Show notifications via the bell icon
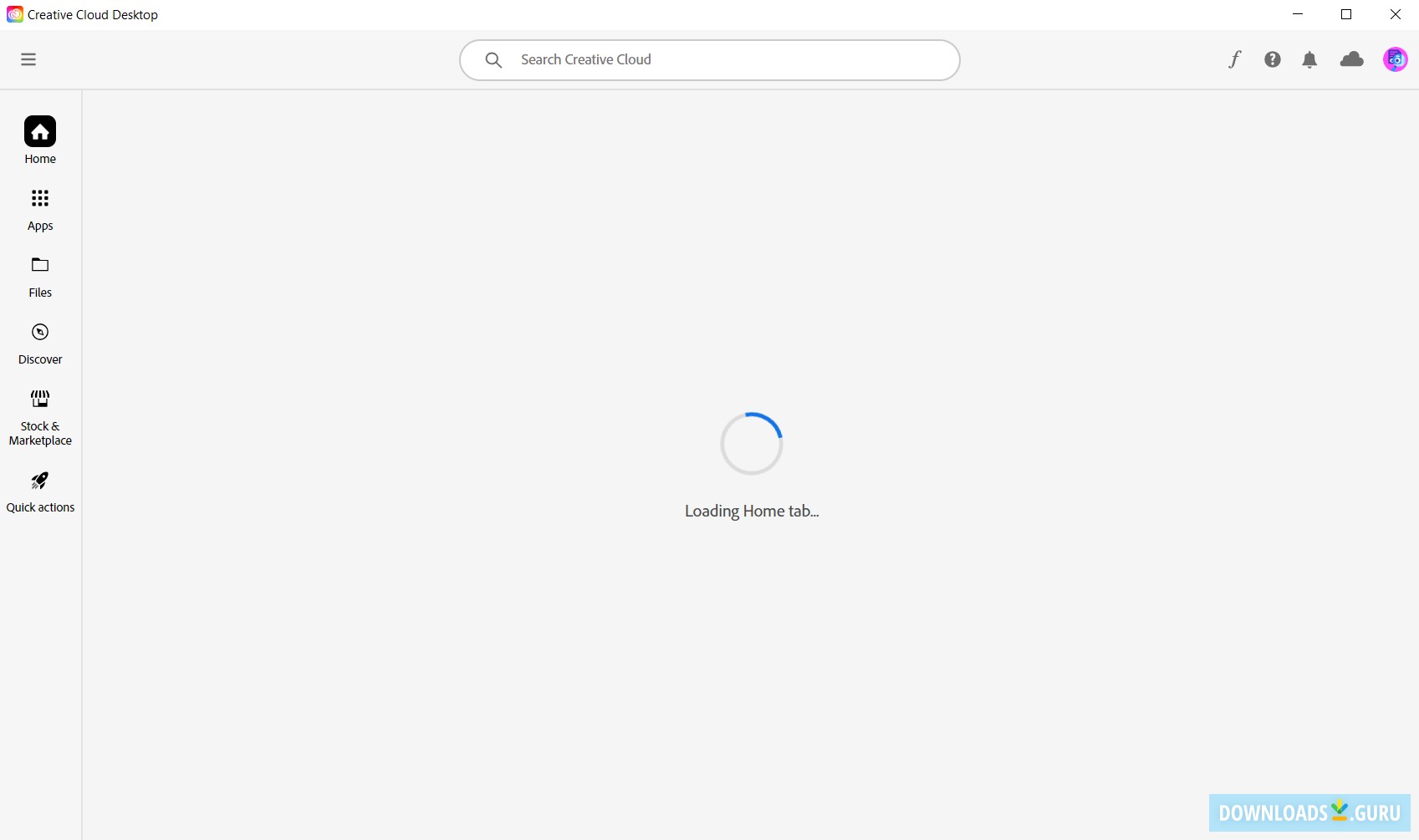The image size is (1419, 840). [1309, 59]
